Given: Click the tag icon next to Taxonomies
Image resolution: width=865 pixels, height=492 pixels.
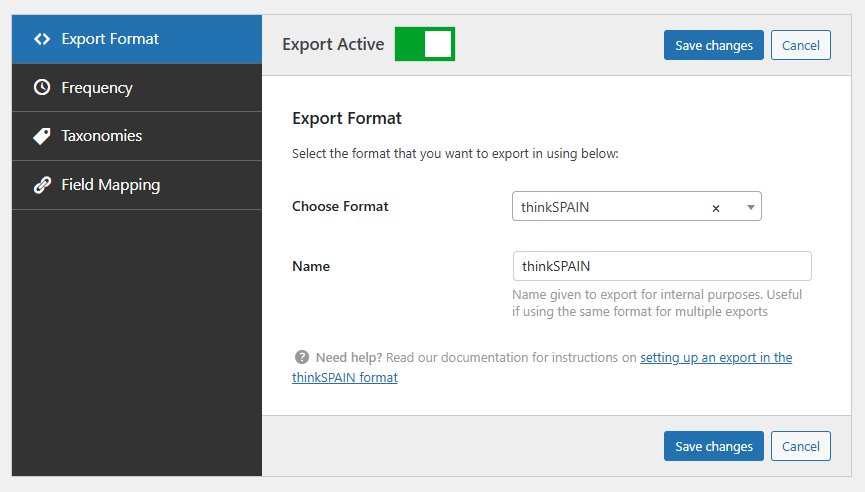Looking at the screenshot, I should [x=41, y=136].
